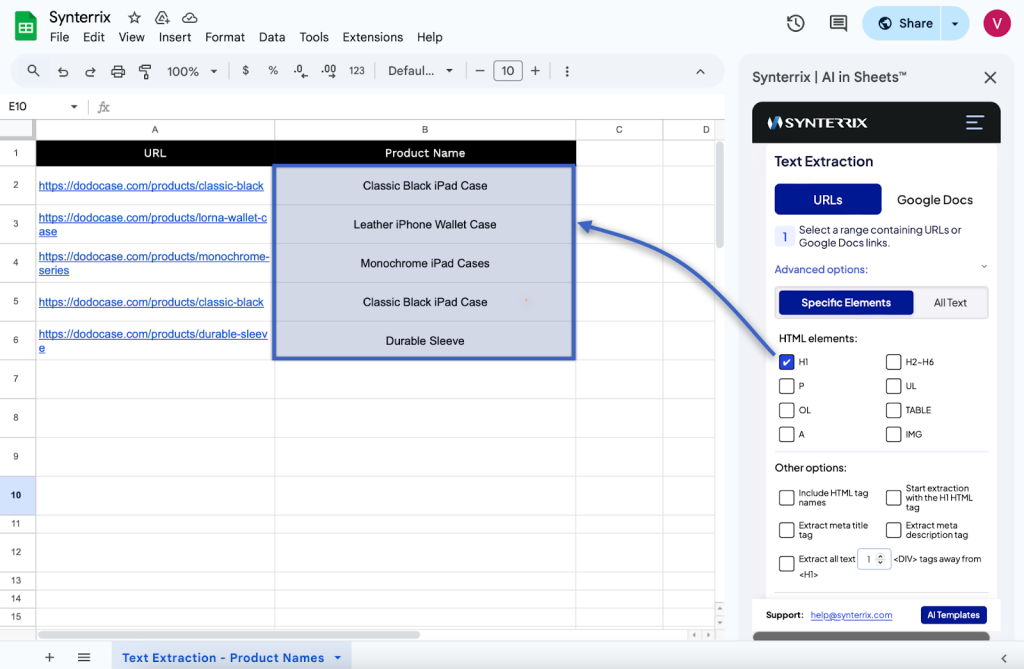The image size is (1024, 669).
Task: Decrease font size with minus button
Action: point(480,71)
